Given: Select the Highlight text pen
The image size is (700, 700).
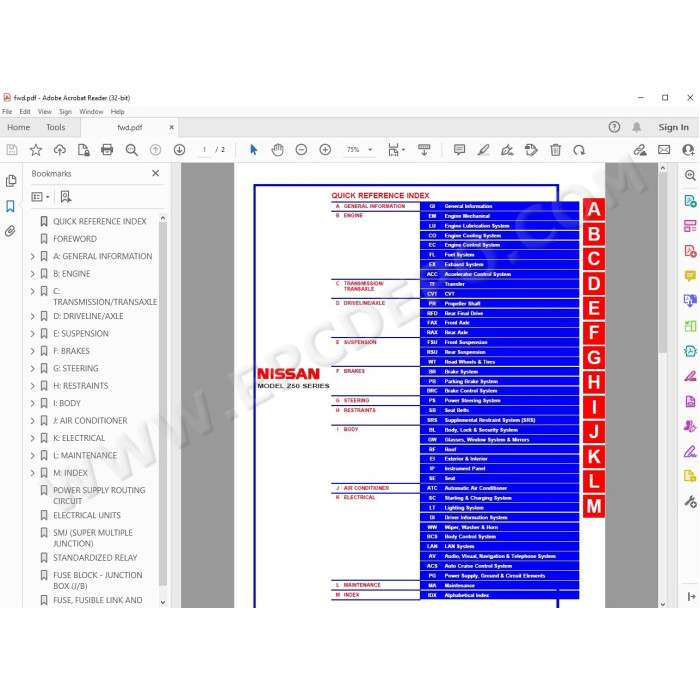Looking at the screenshot, I should [483, 150].
